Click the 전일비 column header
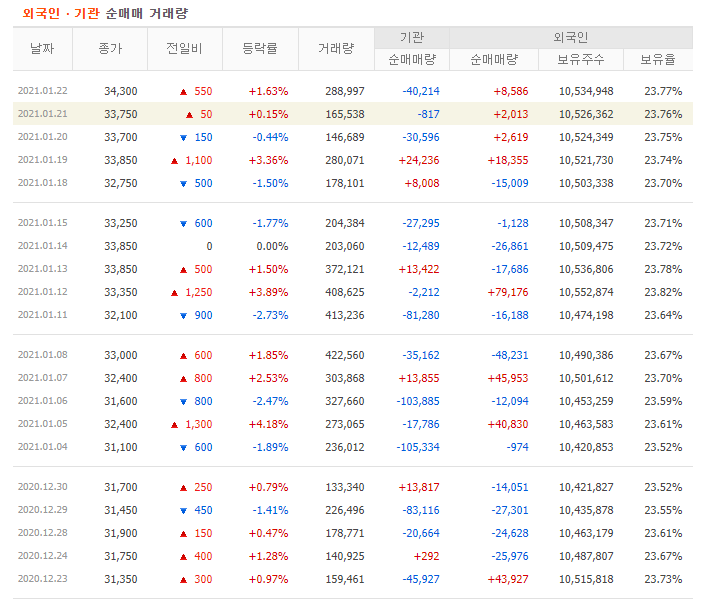This screenshot has width=701, height=609. point(185,48)
